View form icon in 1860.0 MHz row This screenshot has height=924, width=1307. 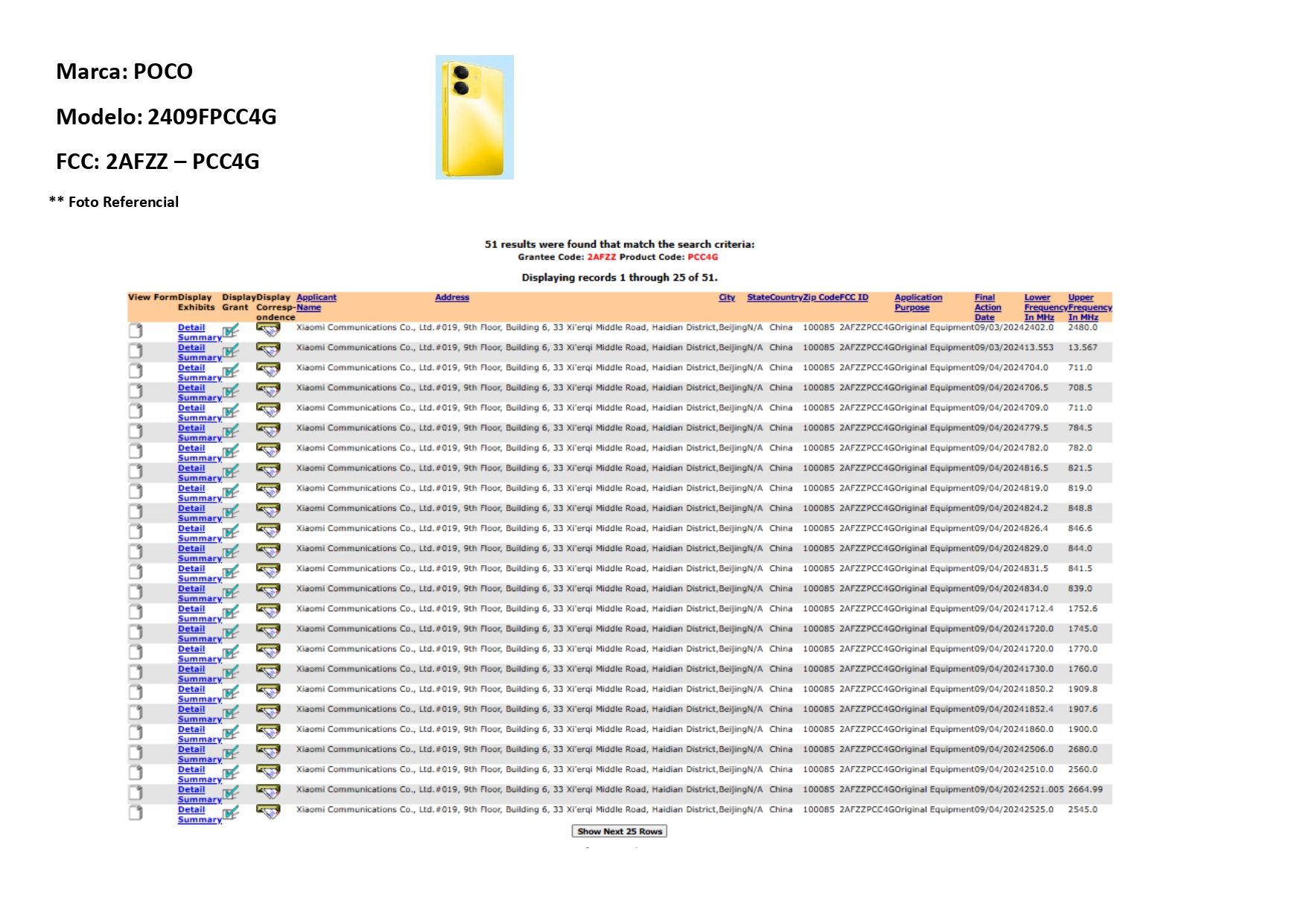pyautogui.click(x=136, y=733)
